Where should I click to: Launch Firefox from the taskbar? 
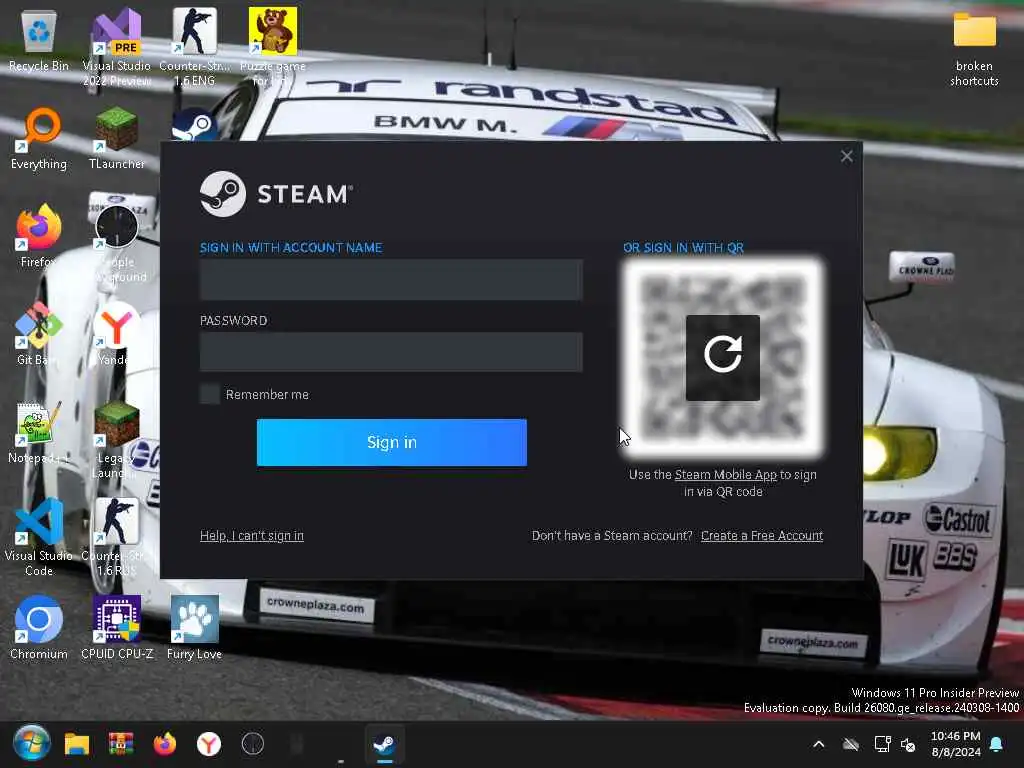[x=165, y=744]
